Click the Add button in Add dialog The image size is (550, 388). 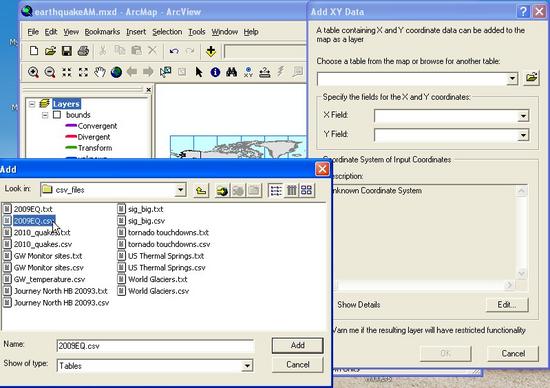pyautogui.click(x=297, y=346)
